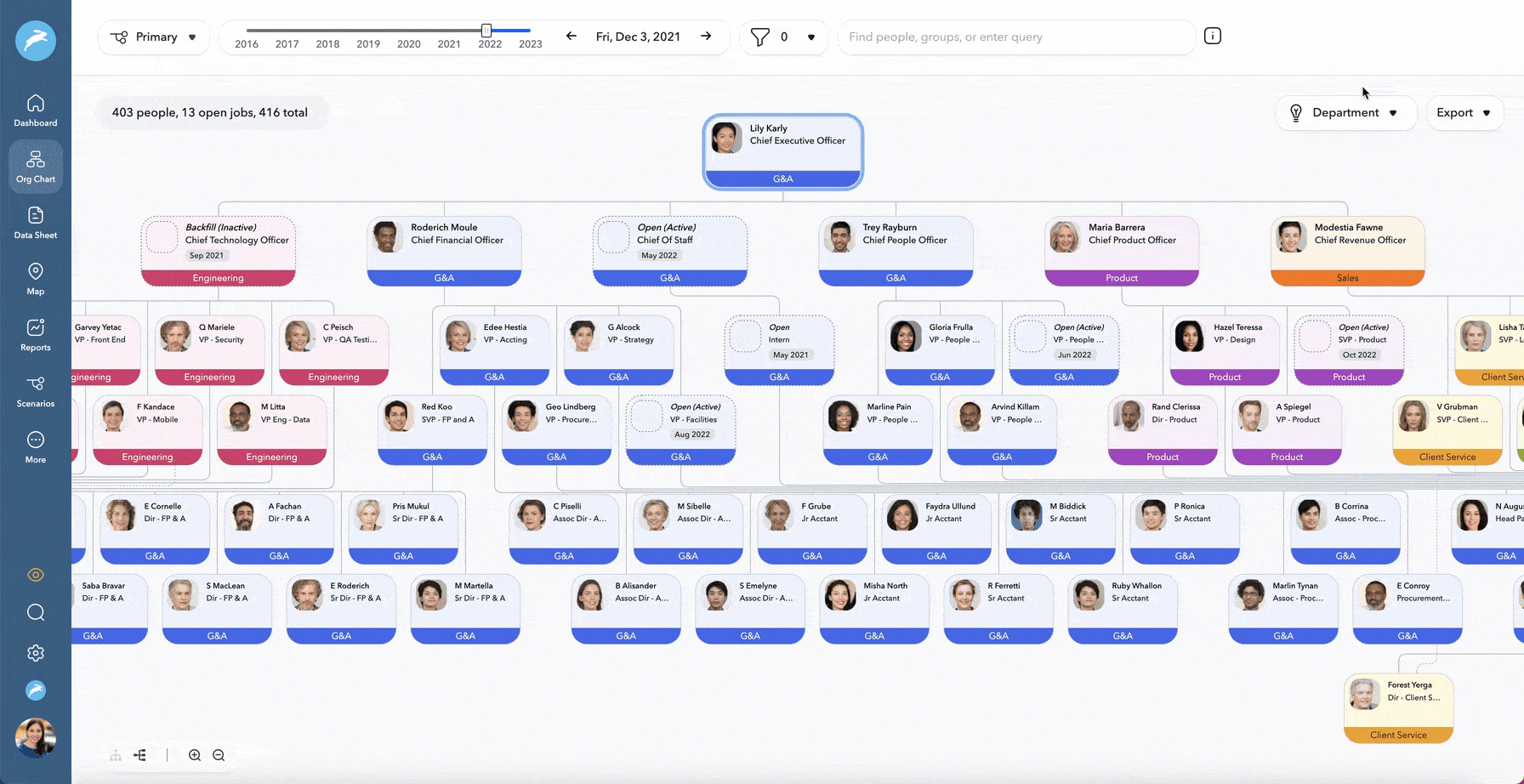Expand the Department color-coding dropdown
This screenshot has height=784, width=1524.
coord(1345,112)
